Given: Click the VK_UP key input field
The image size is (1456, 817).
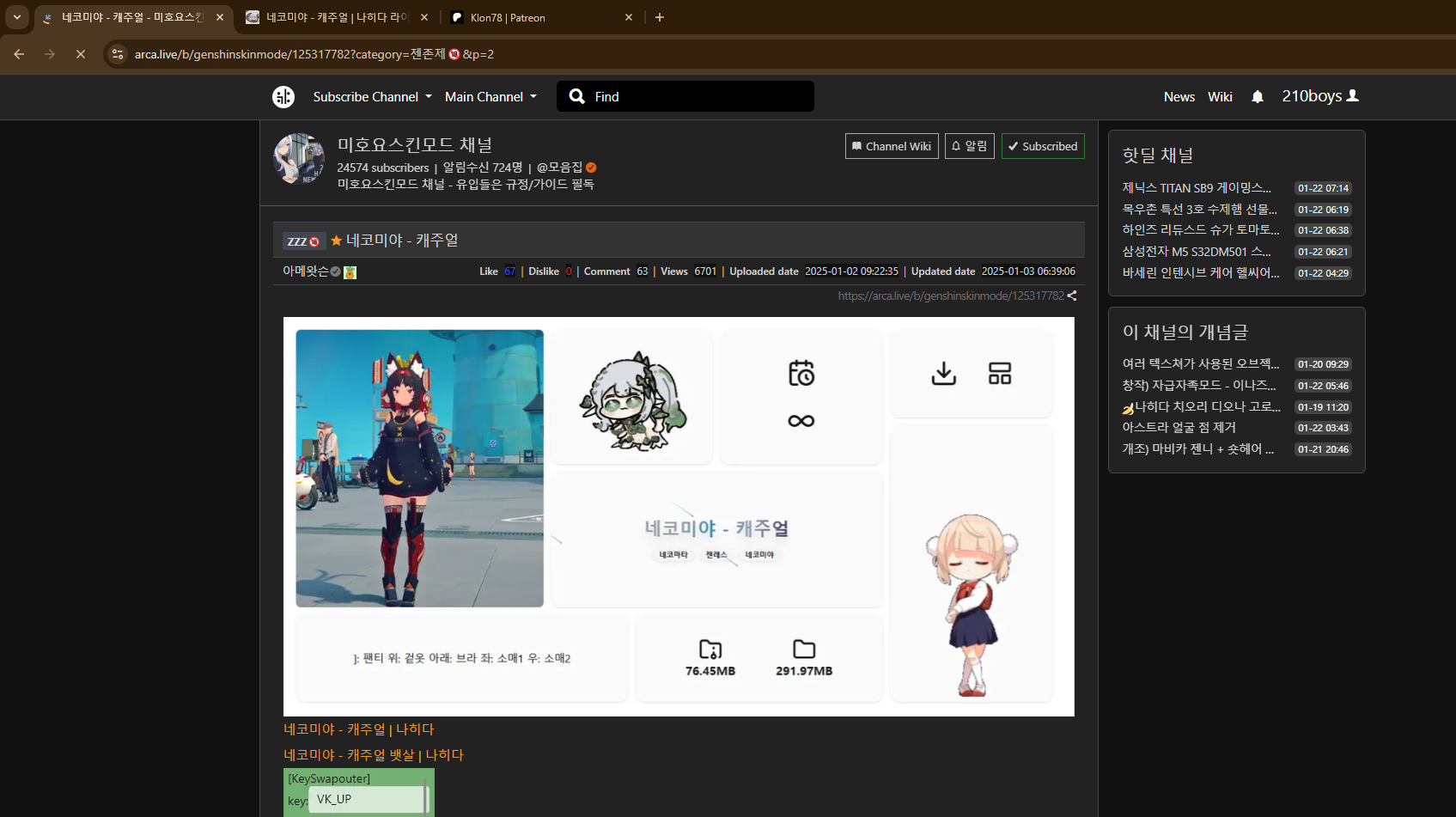Looking at the screenshot, I should tap(367, 799).
